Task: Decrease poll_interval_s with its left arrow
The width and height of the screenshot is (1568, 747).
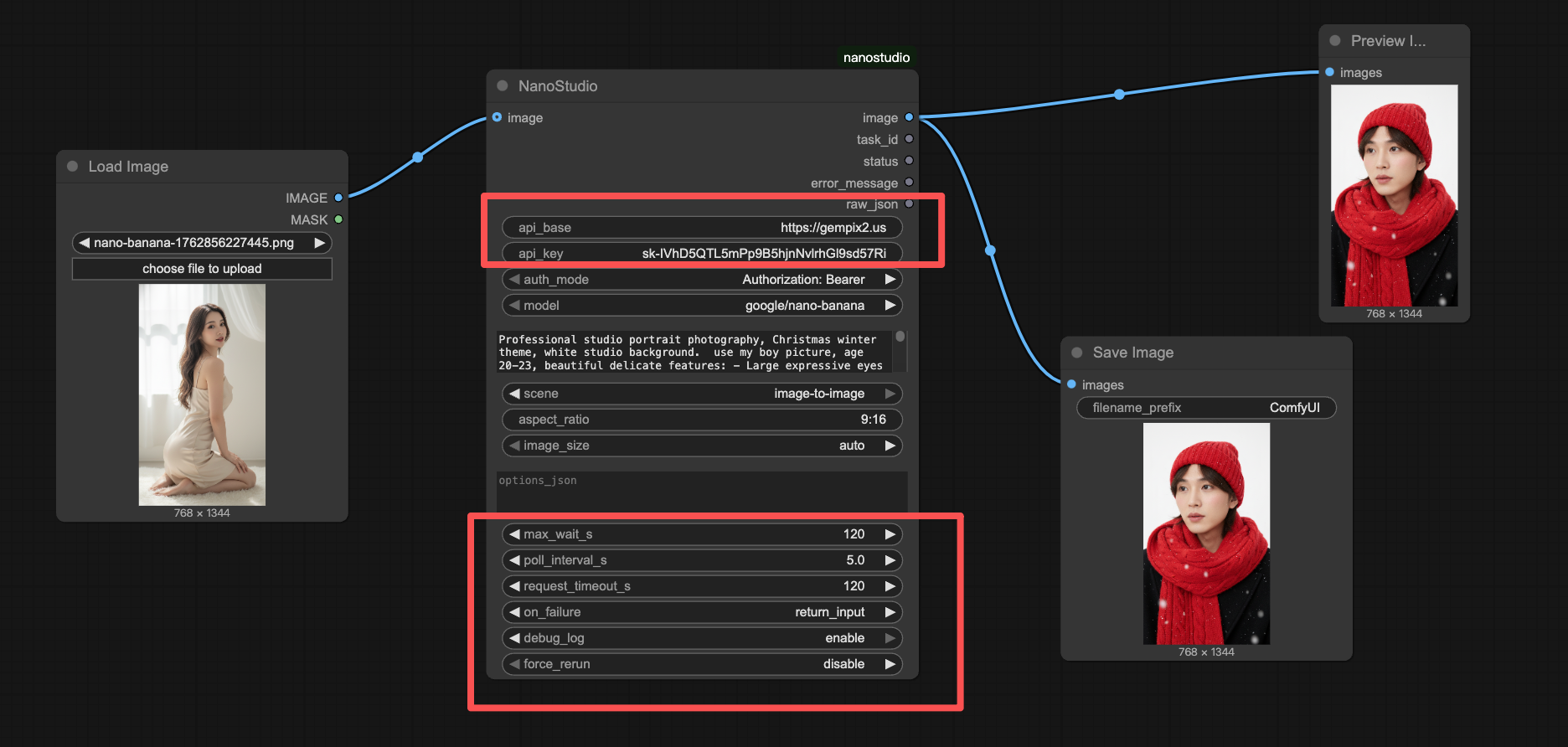Action: tap(514, 560)
